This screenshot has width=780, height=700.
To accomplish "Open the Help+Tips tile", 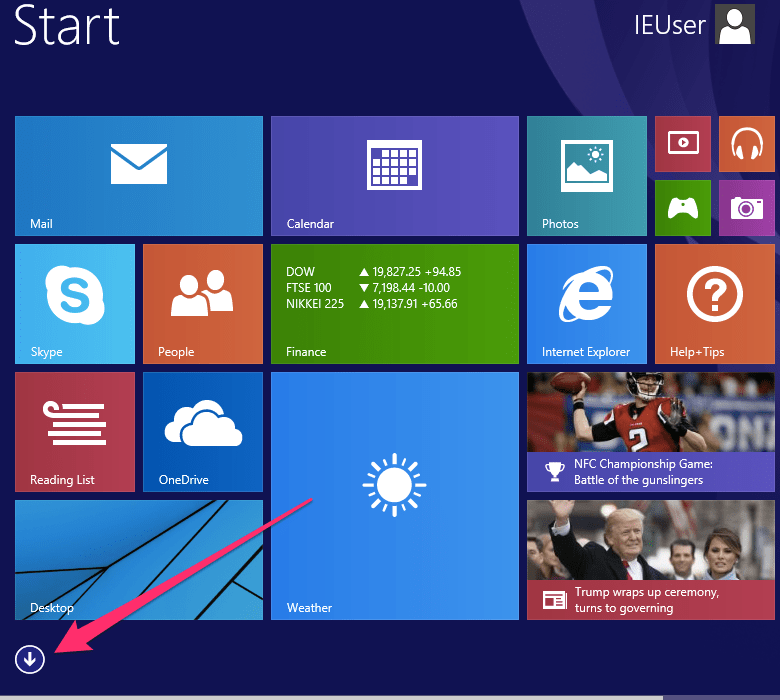I will click(715, 303).
